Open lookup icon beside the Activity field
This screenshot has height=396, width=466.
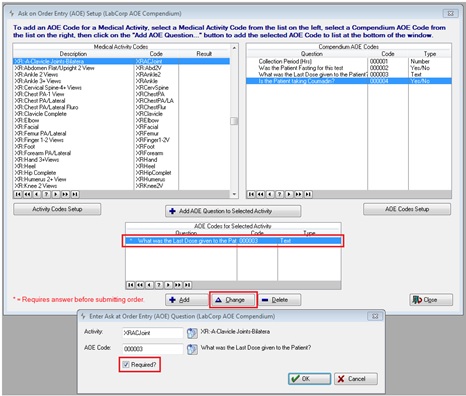pyautogui.click(x=192, y=333)
